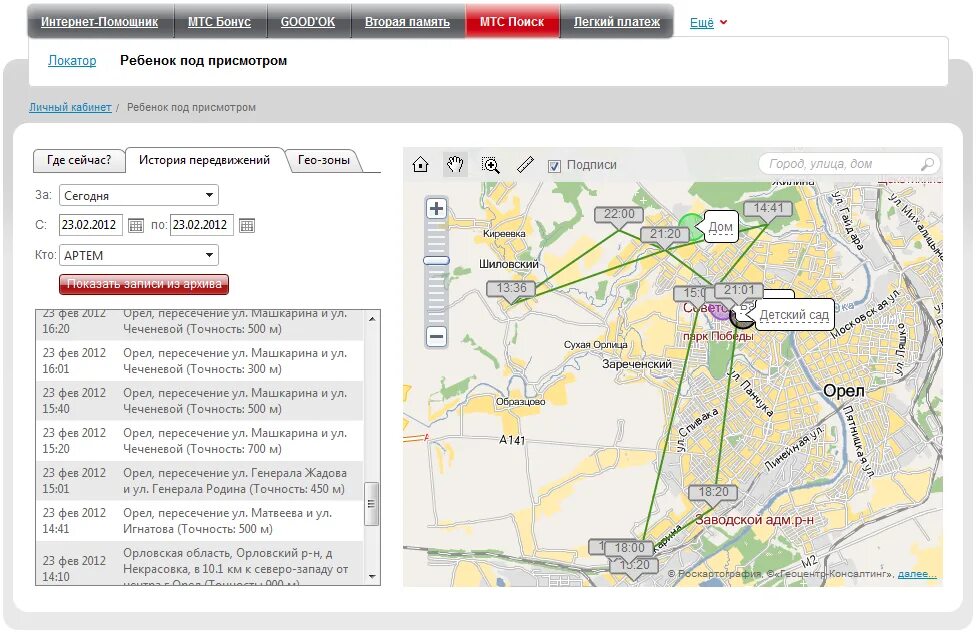Click the history list scroll-down arrow
This screenshot has width=978, height=638.
372,576
